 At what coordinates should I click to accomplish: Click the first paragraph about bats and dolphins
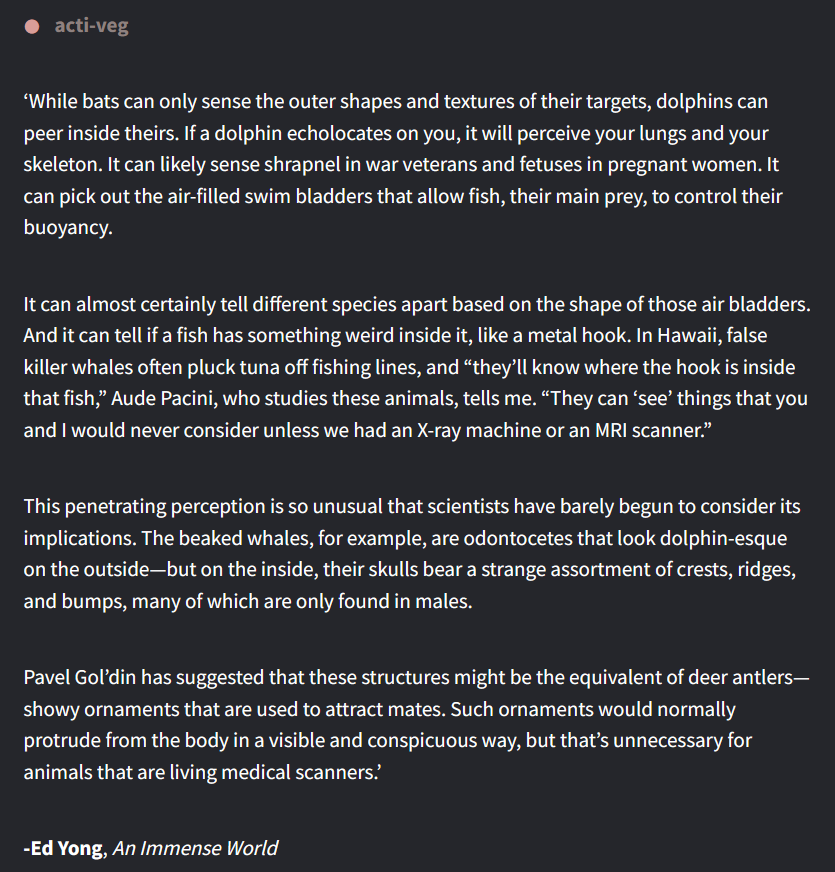(400, 164)
